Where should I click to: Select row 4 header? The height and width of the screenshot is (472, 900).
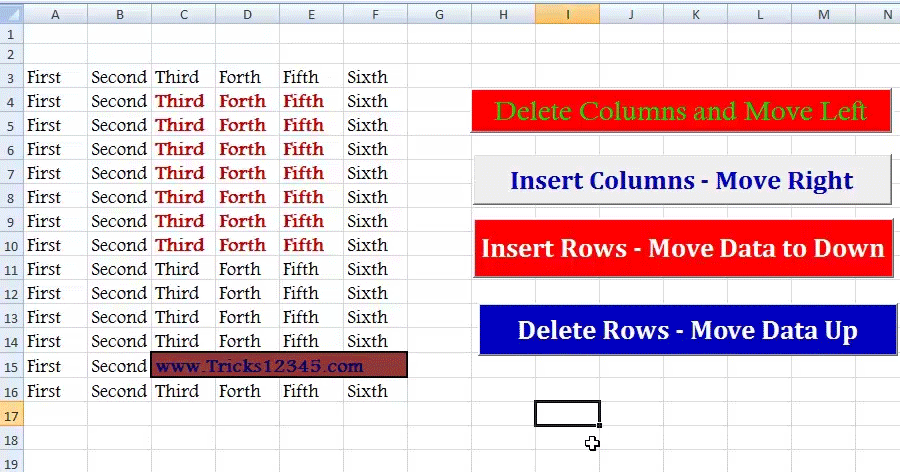11,102
